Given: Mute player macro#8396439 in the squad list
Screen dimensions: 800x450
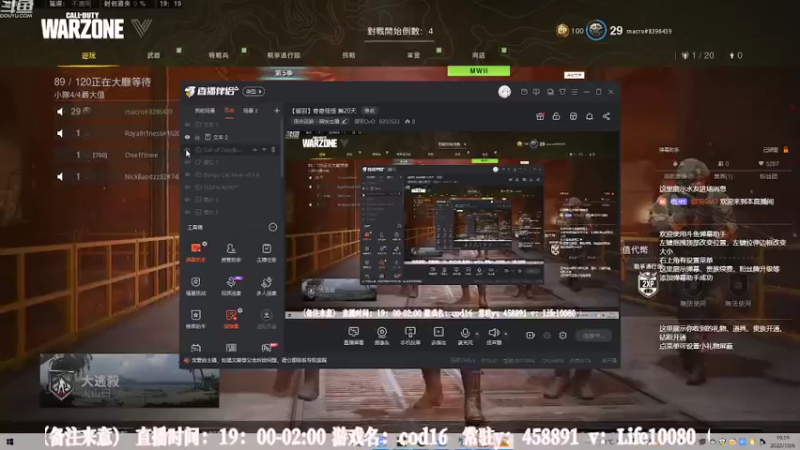Looking at the screenshot, I should point(60,111).
